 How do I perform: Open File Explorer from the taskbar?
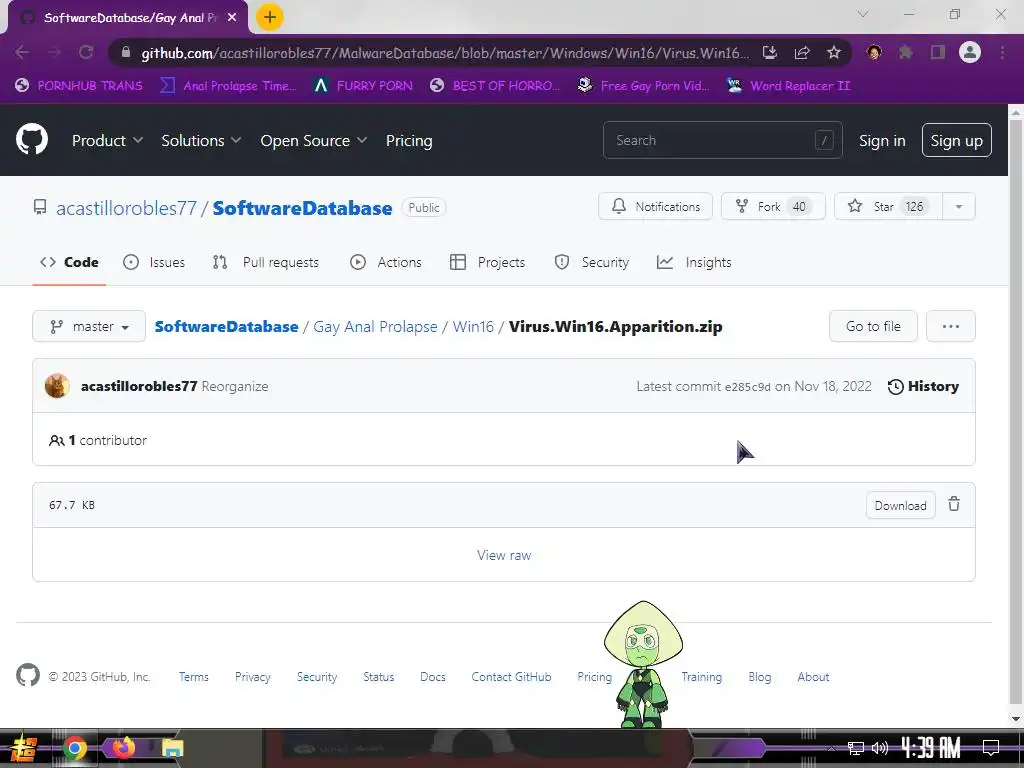(172, 748)
